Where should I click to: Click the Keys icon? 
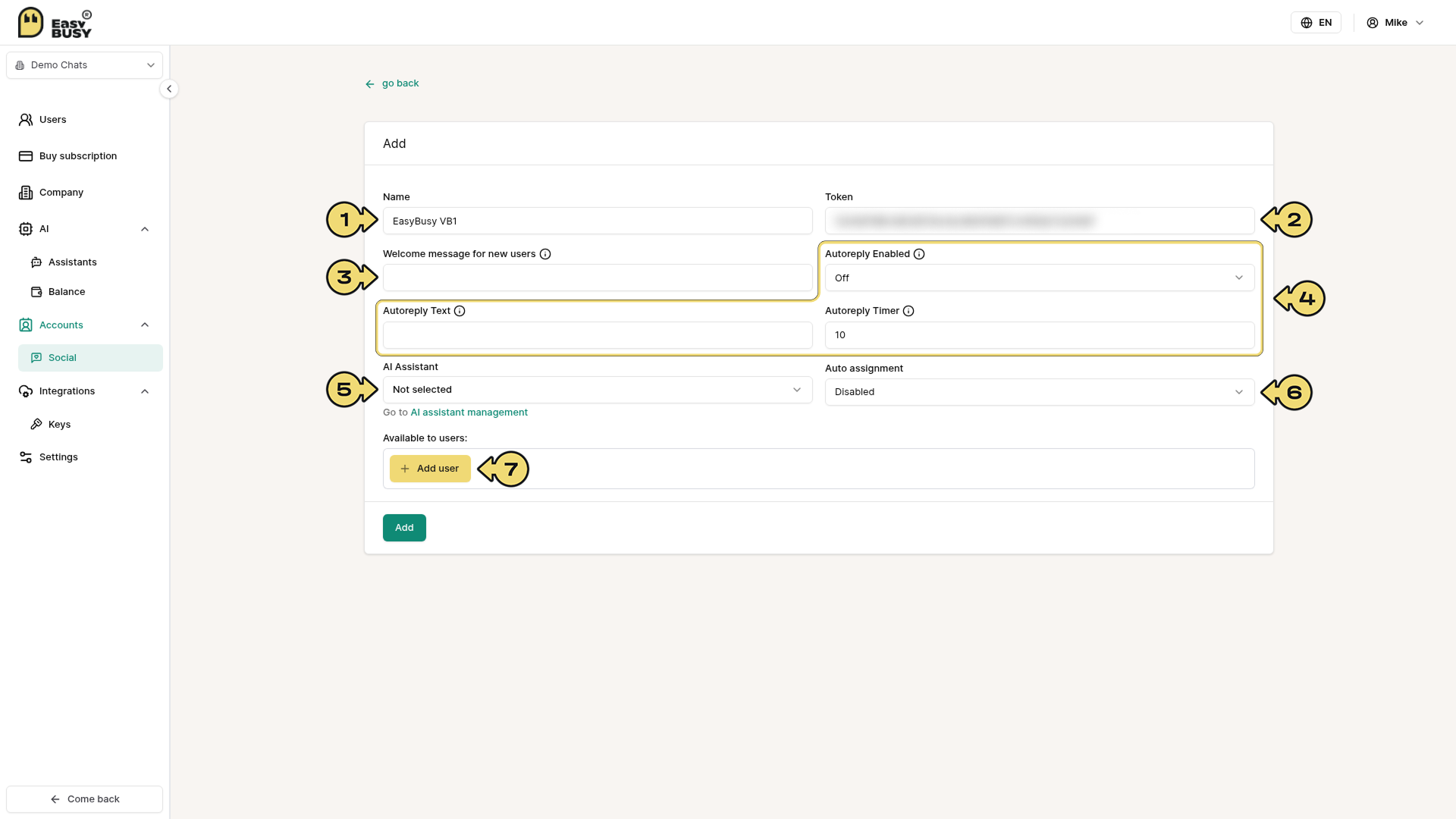36,425
